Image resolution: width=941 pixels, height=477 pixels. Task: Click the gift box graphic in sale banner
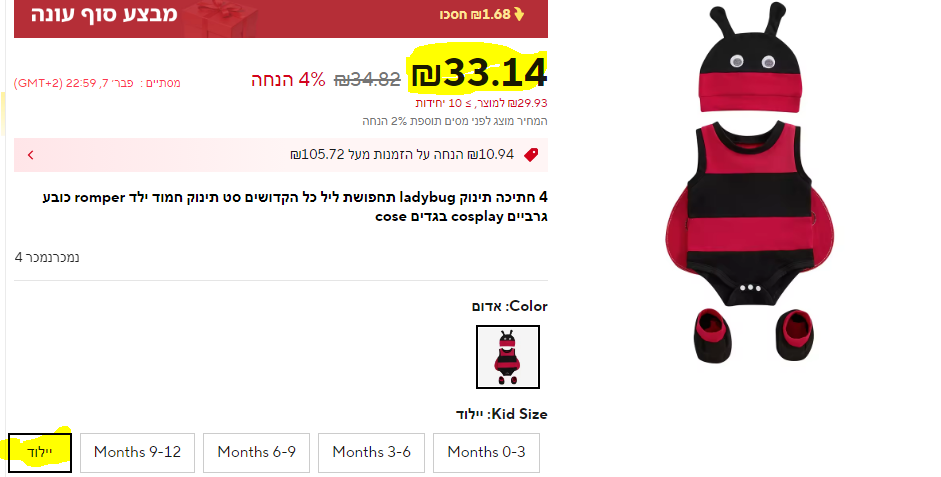tap(220, 18)
